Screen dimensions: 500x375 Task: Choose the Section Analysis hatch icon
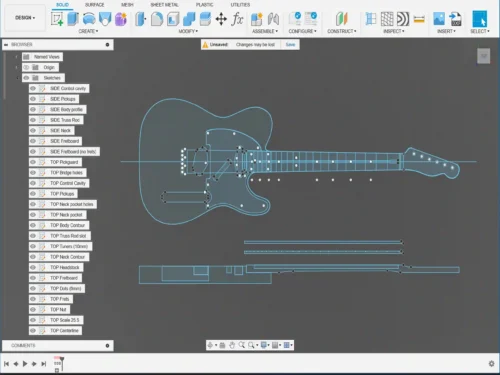[387, 19]
